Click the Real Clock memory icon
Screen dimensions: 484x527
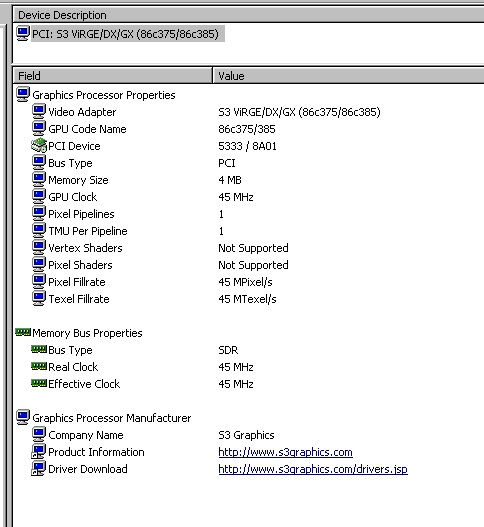(x=39, y=366)
